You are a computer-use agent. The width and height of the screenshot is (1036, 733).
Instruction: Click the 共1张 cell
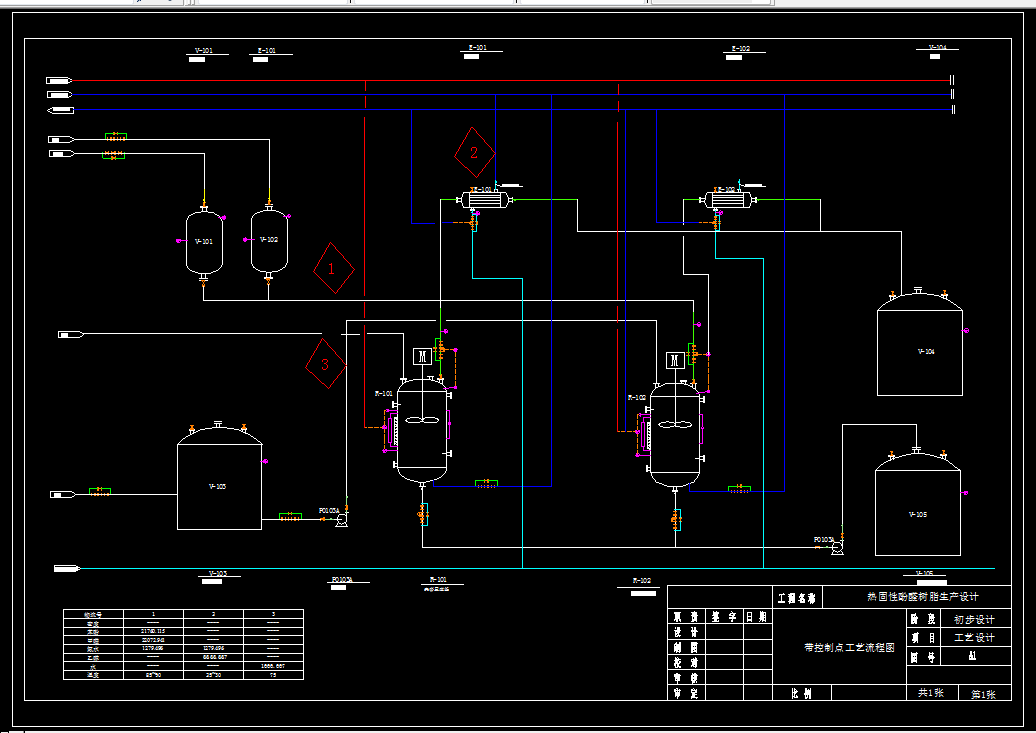[931, 693]
